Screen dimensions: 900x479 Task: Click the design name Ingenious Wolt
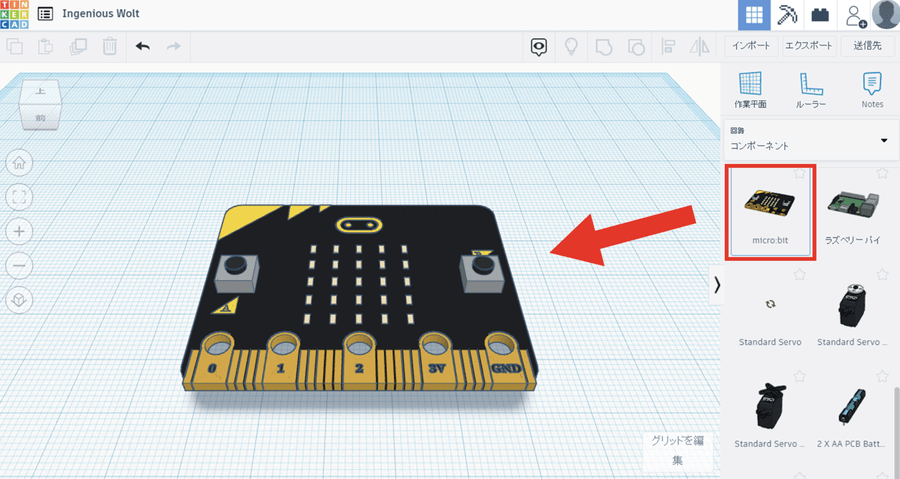point(101,13)
